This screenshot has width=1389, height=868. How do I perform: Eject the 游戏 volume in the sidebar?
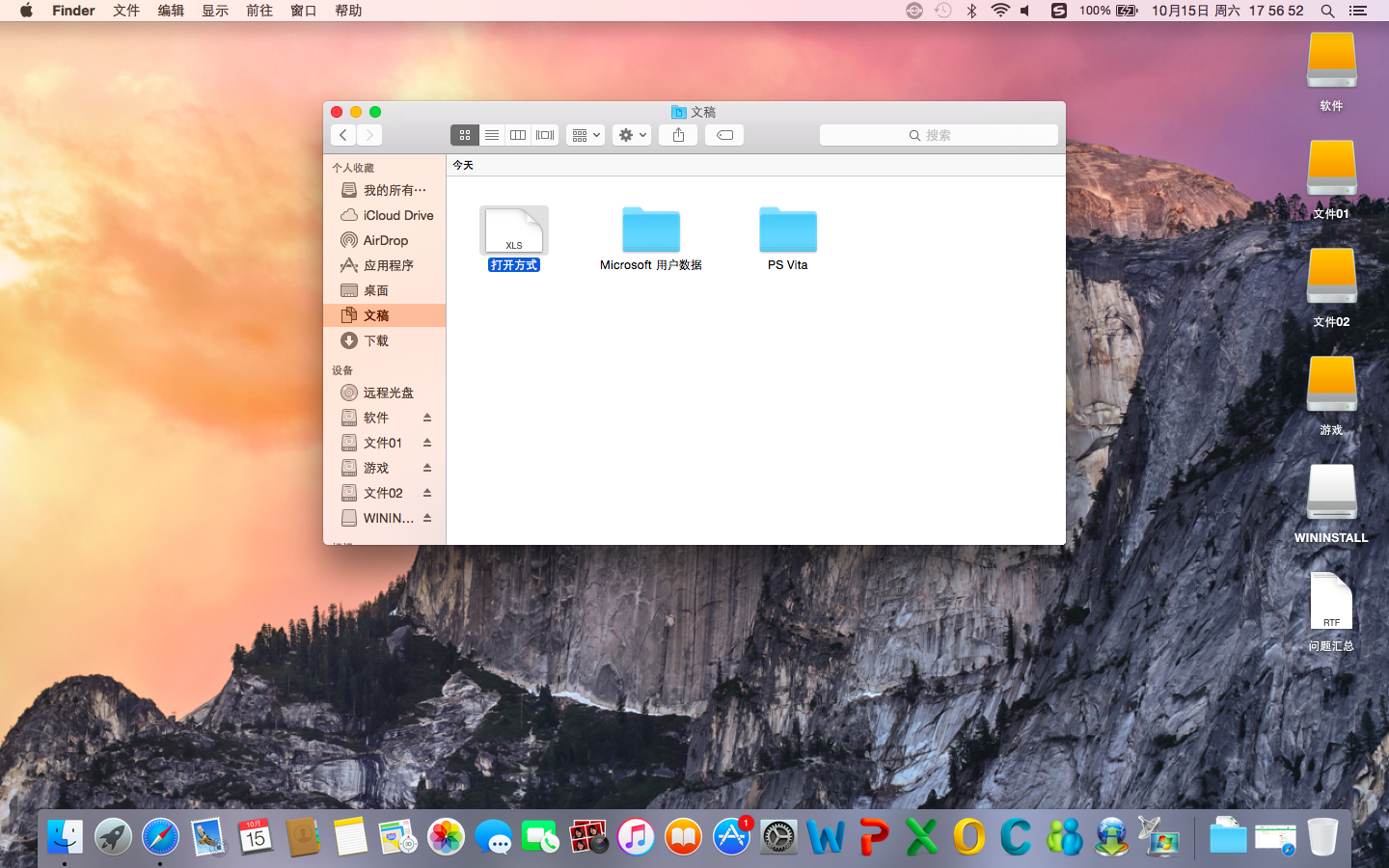pos(427,468)
